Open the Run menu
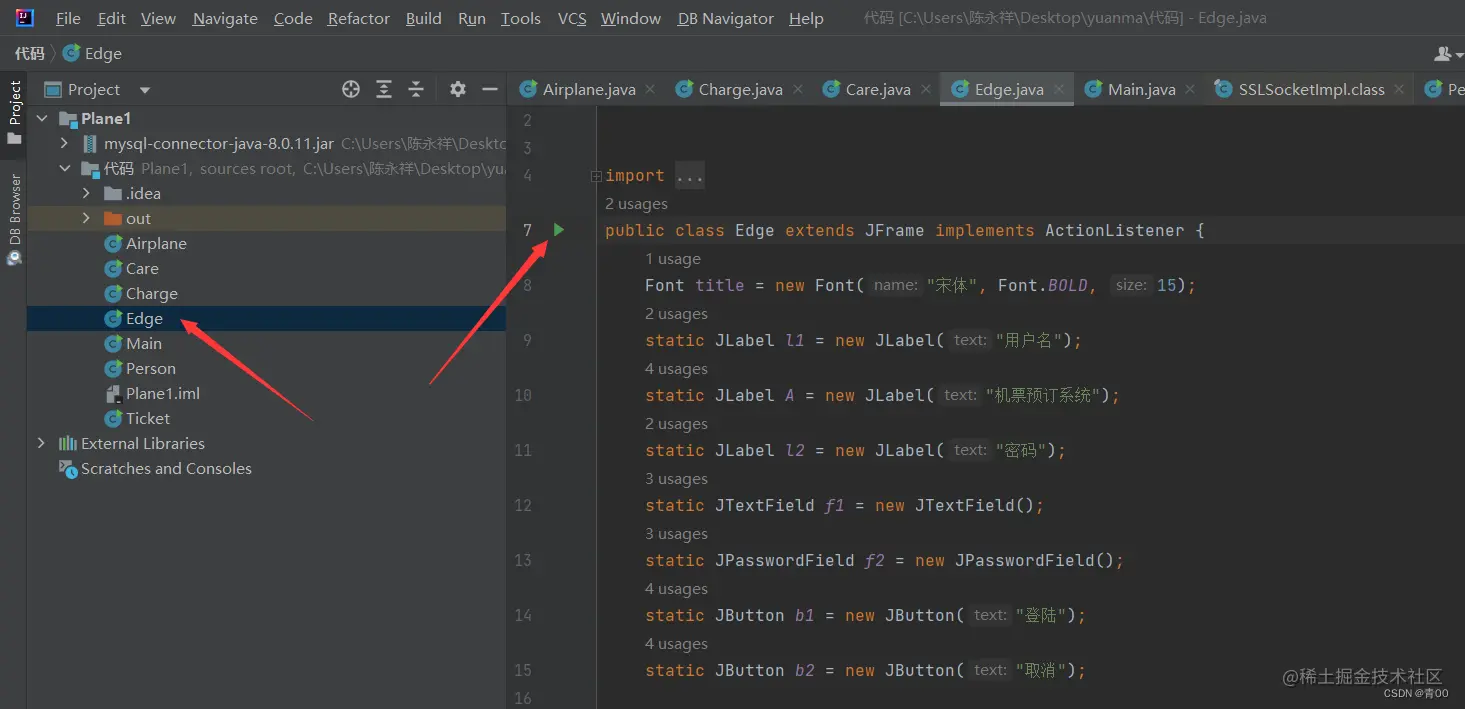The height and width of the screenshot is (709, 1465). 472,18
